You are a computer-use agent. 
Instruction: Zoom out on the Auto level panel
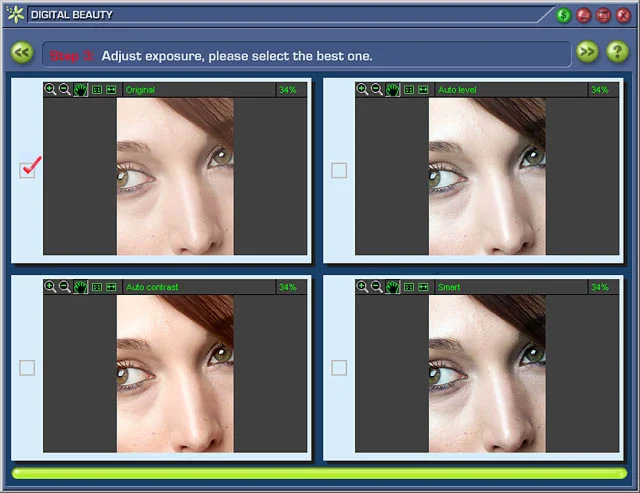click(377, 89)
